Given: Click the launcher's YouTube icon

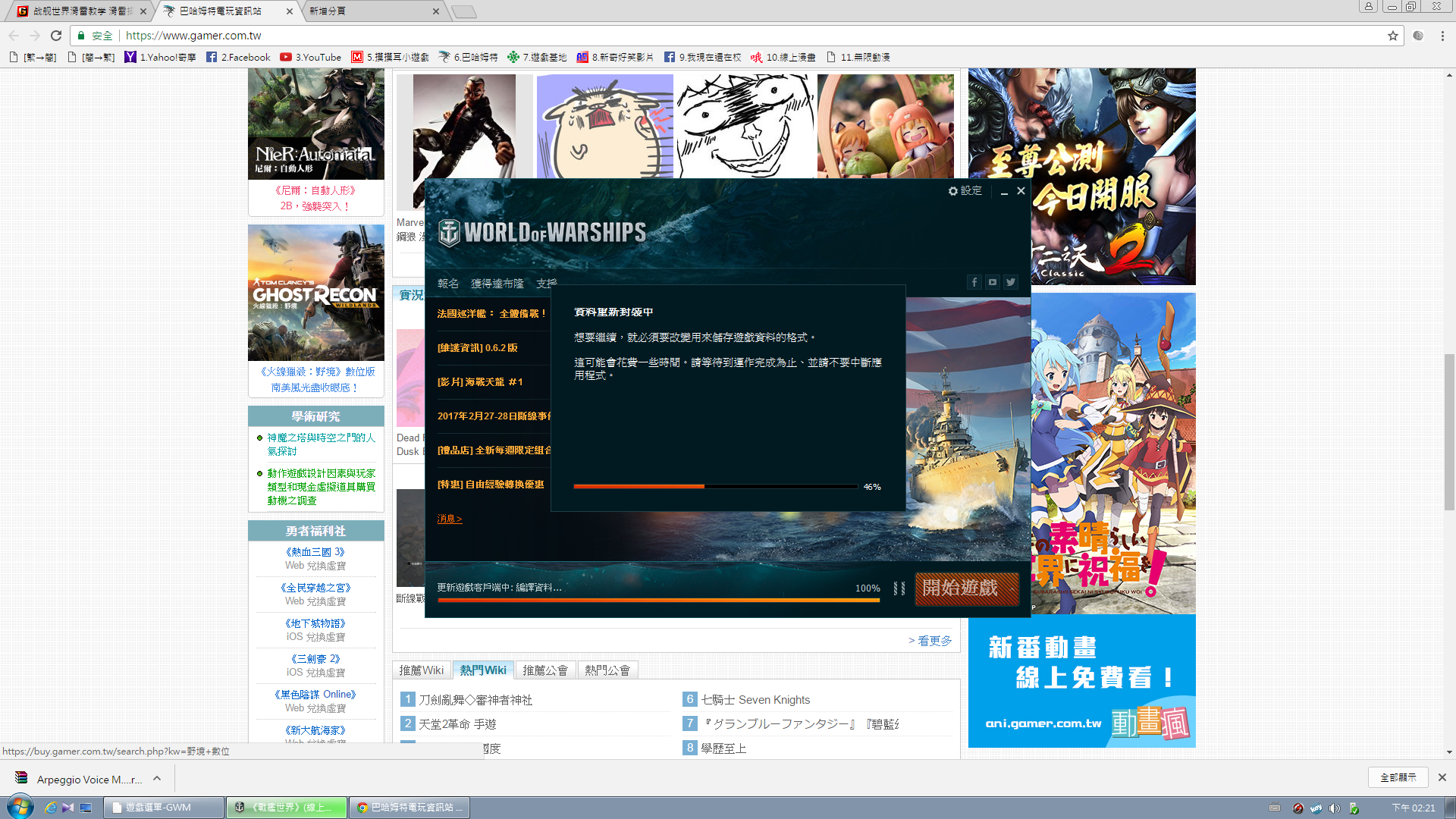Looking at the screenshot, I should coord(993,282).
